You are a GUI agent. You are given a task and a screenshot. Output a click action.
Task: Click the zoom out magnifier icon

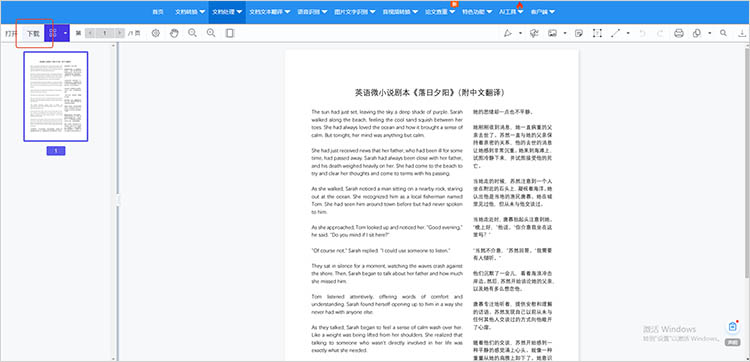pyautogui.click(x=192, y=33)
